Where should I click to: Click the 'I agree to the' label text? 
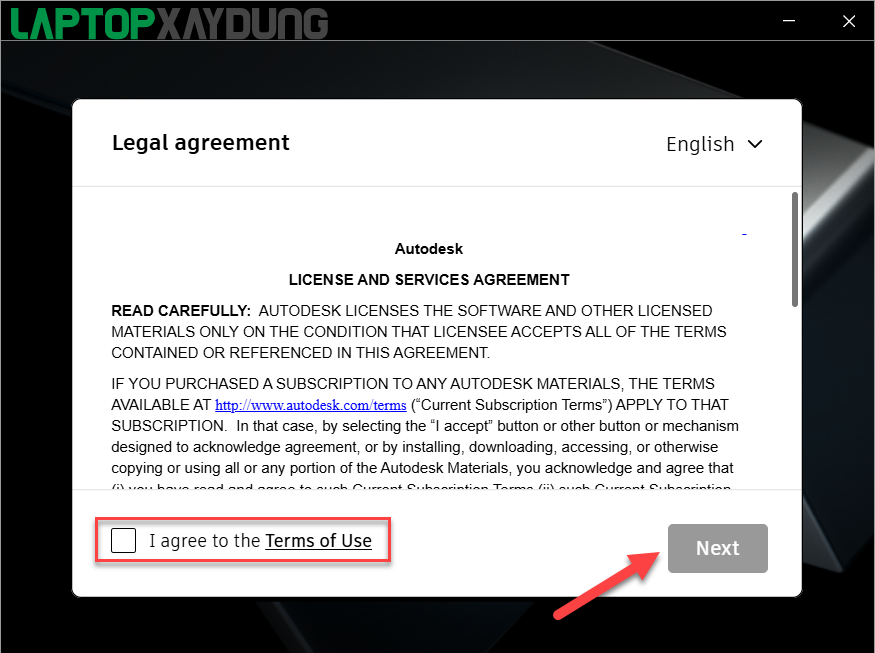[204, 541]
